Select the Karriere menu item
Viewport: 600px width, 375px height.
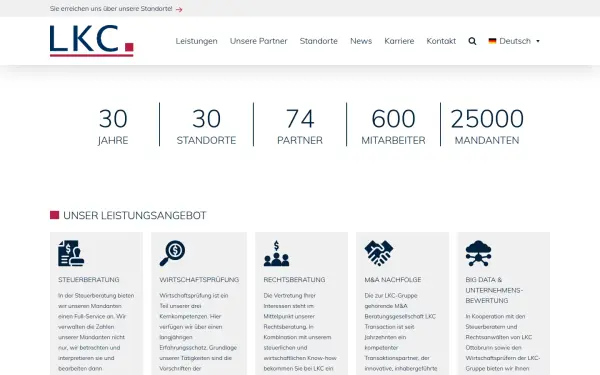(399, 41)
